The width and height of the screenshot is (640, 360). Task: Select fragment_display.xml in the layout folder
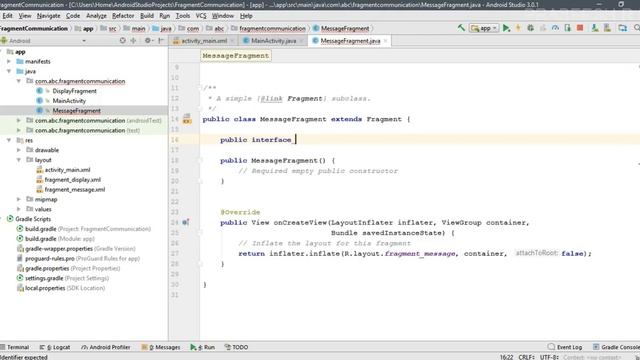click(x=72, y=180)
